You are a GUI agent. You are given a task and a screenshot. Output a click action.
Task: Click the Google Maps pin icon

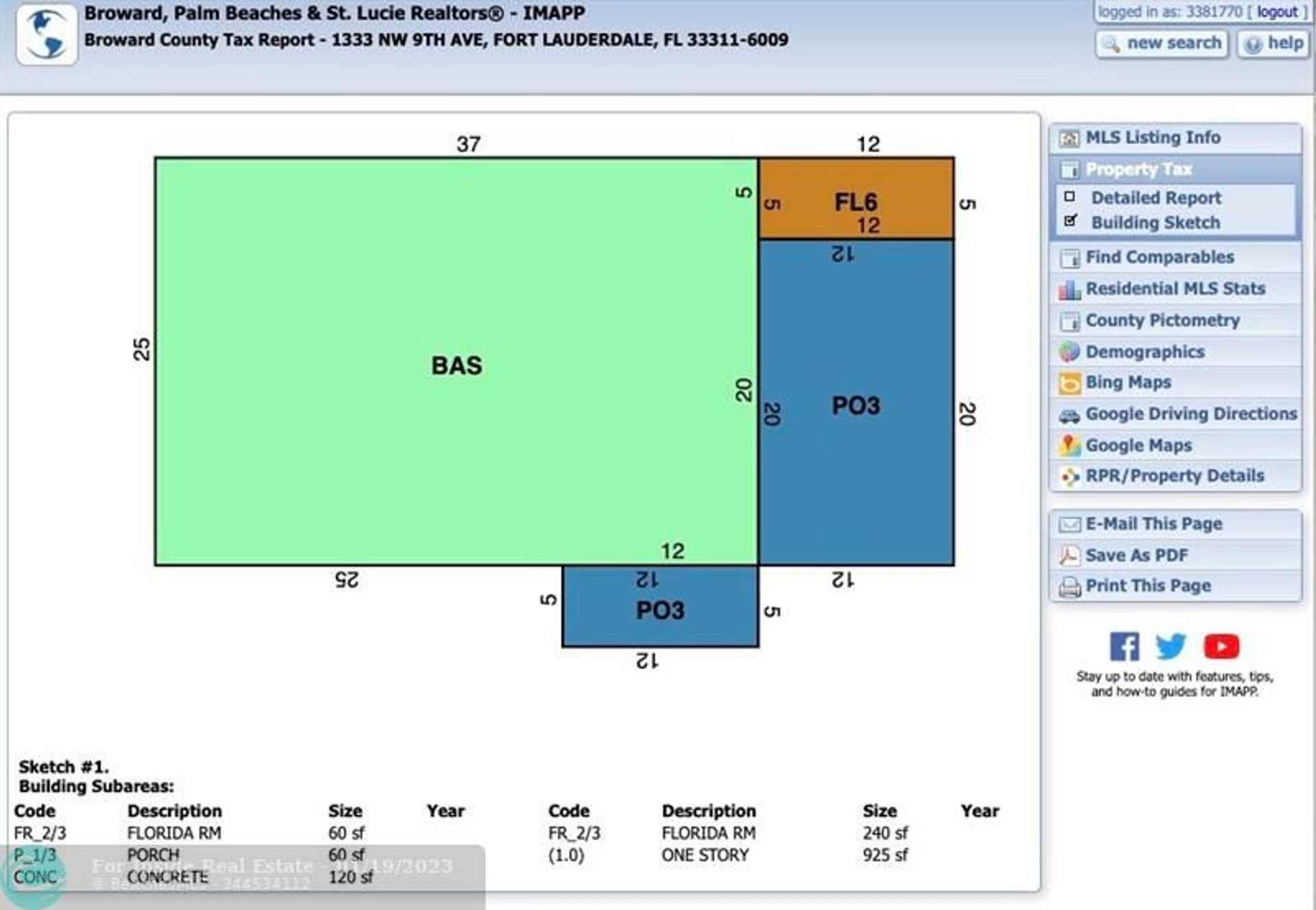[1069, 446]
